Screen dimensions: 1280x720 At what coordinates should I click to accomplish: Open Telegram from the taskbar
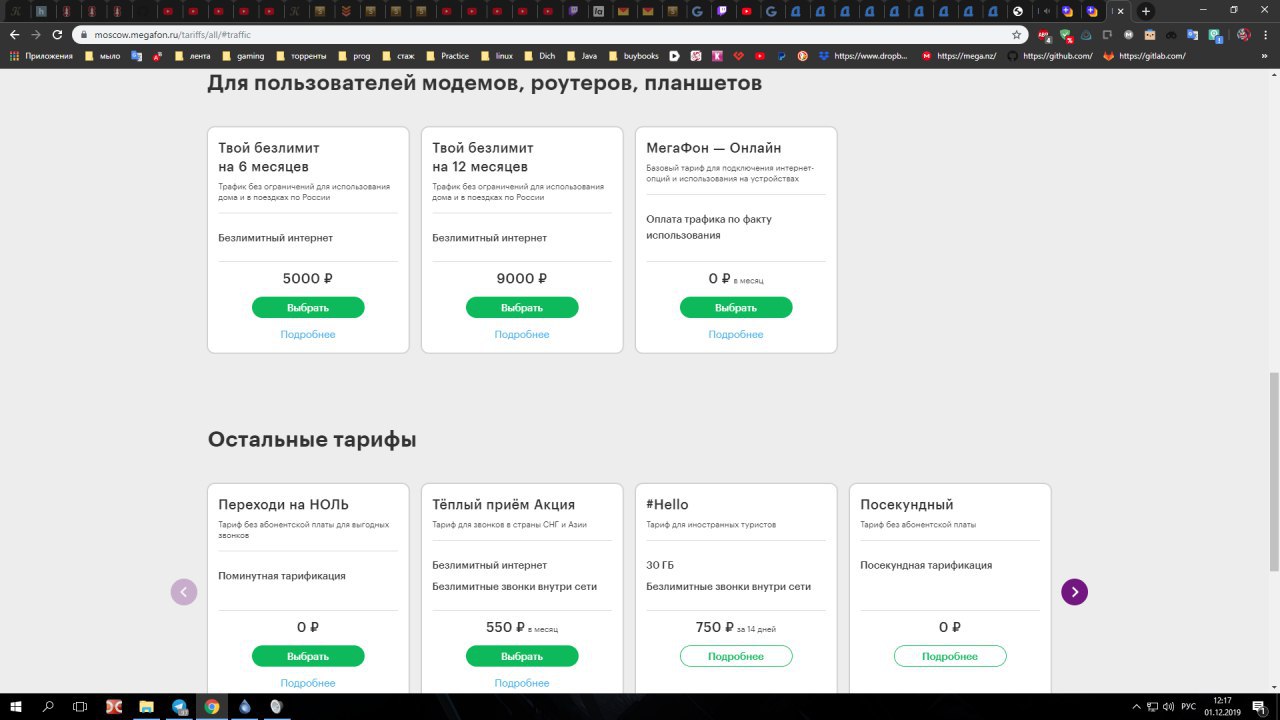tap(179, 706)
